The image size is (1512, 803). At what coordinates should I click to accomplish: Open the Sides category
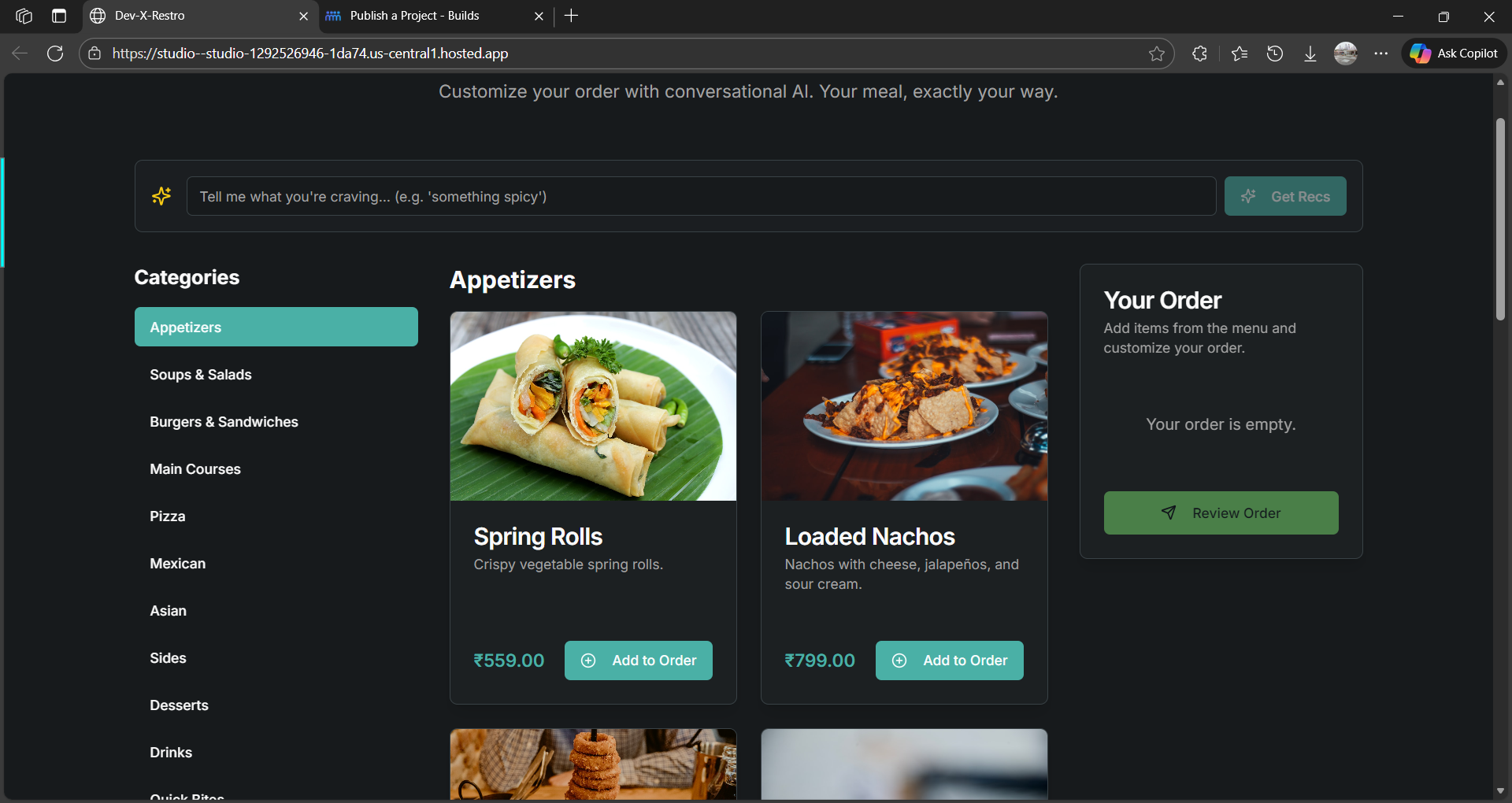[x=276, y=658]
